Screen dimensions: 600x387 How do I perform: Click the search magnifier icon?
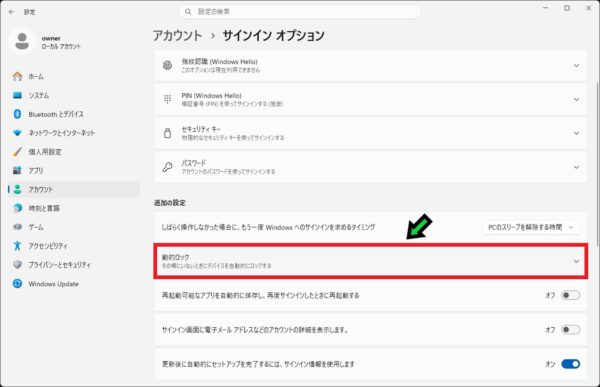click(188, 12)
